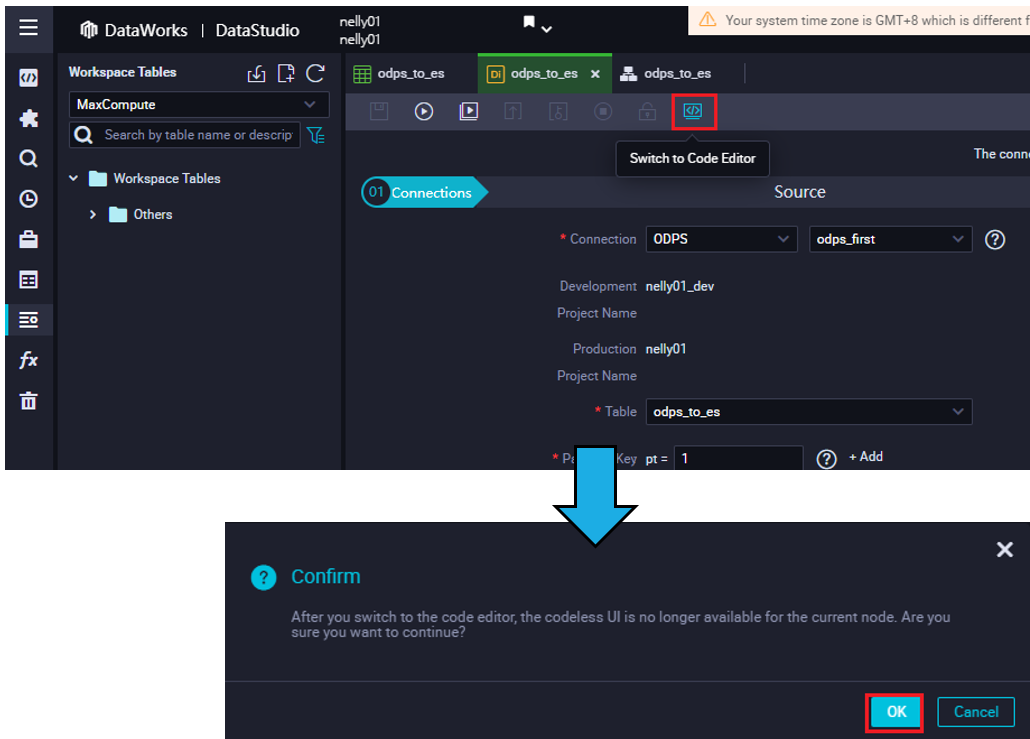
Task: Click the nelly01_dev development project name
Action: (x=680, y=286)
